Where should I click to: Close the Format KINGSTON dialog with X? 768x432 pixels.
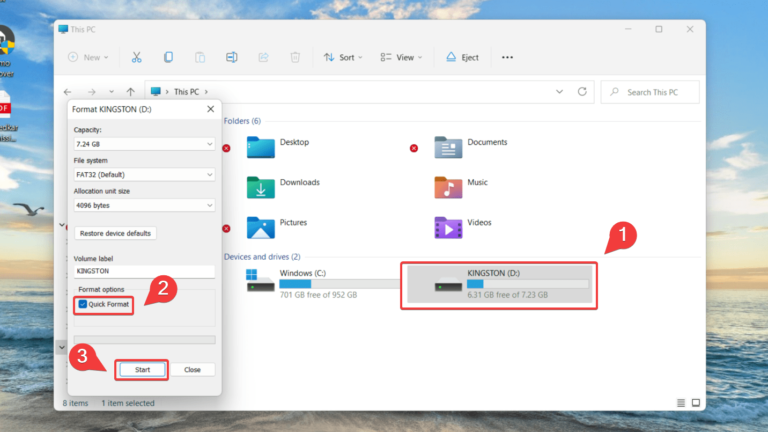click(211, 109)
